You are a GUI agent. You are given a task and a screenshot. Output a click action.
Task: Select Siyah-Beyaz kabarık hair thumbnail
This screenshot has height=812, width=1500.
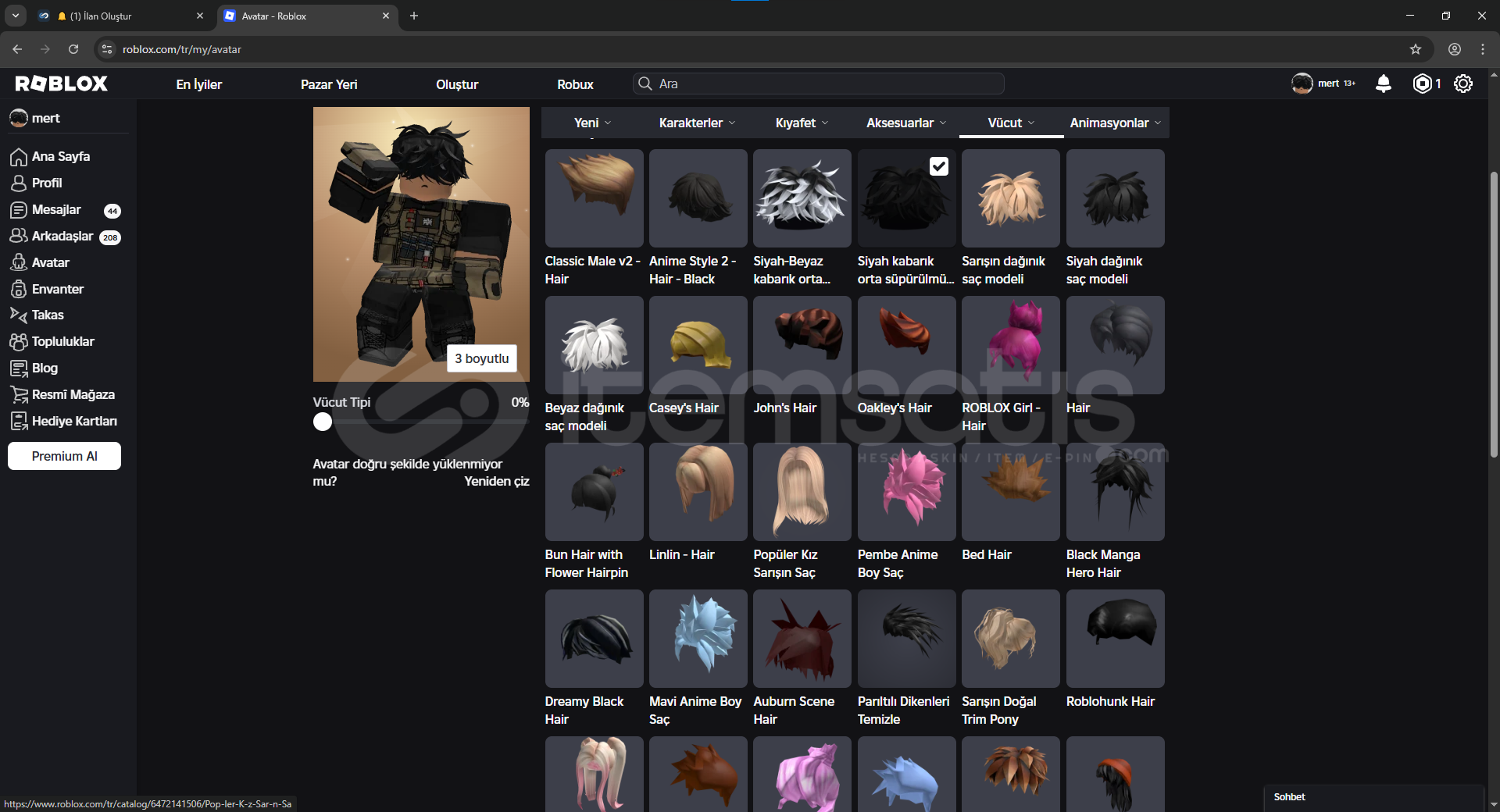click(802, 198)
